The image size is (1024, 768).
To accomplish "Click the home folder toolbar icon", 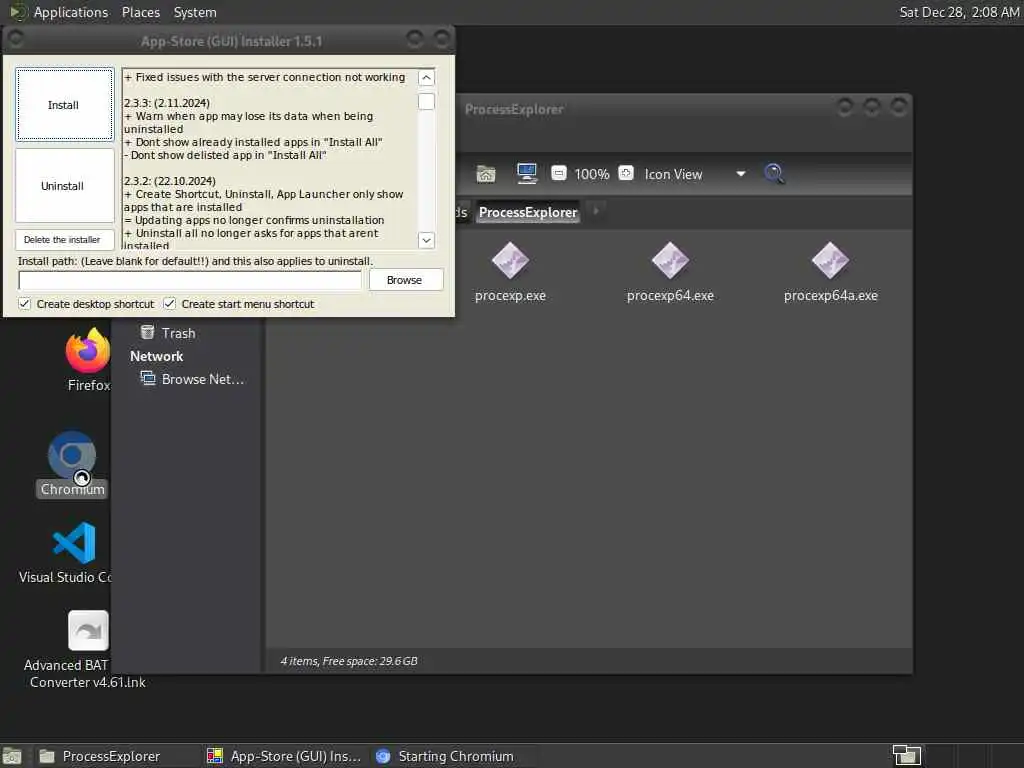I will point(485,174).
